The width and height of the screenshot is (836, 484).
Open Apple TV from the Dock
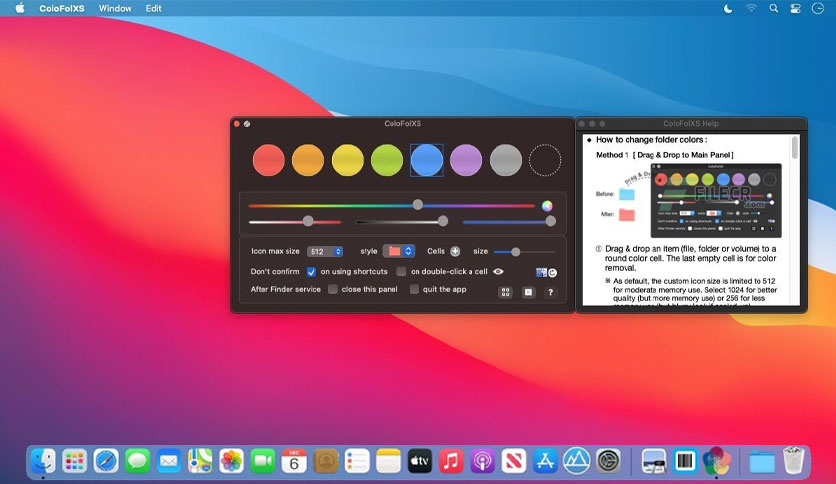pyautogui.click(x=420, y=461)
